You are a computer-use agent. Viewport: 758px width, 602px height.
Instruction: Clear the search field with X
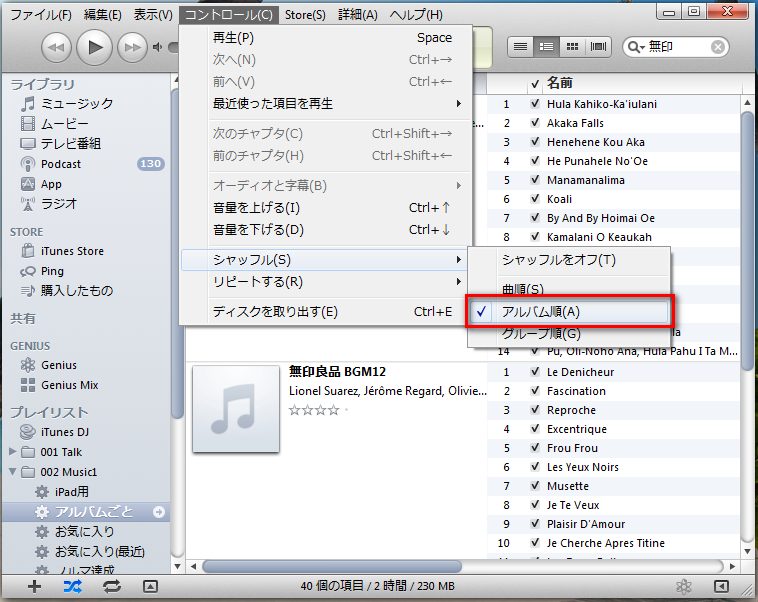click(x=718, y=47)
